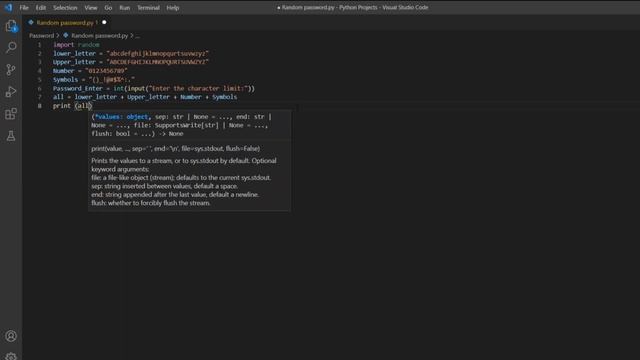640x360 pixels.
Task: Click the Python file icon in the tab
Action: pyautogui.click(x=31, y=22)
